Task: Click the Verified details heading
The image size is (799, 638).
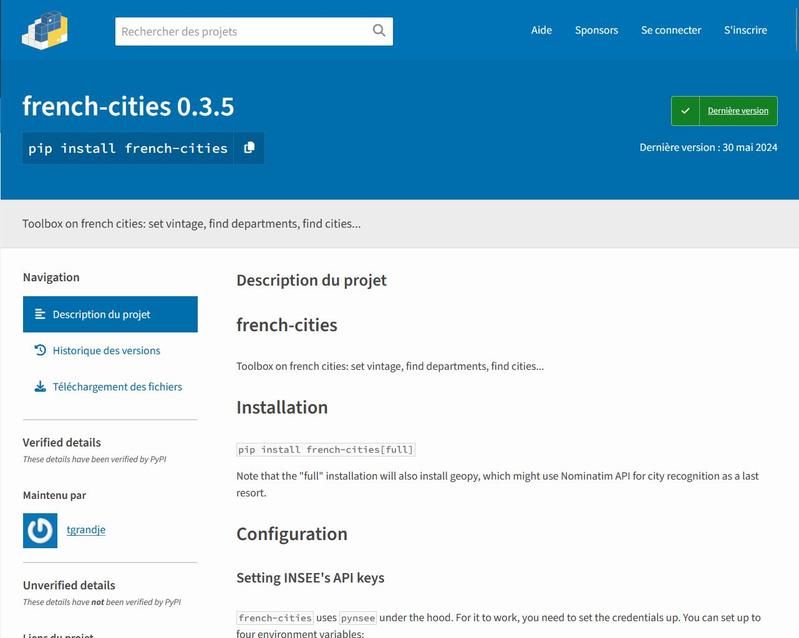Action: click(62, 442)
